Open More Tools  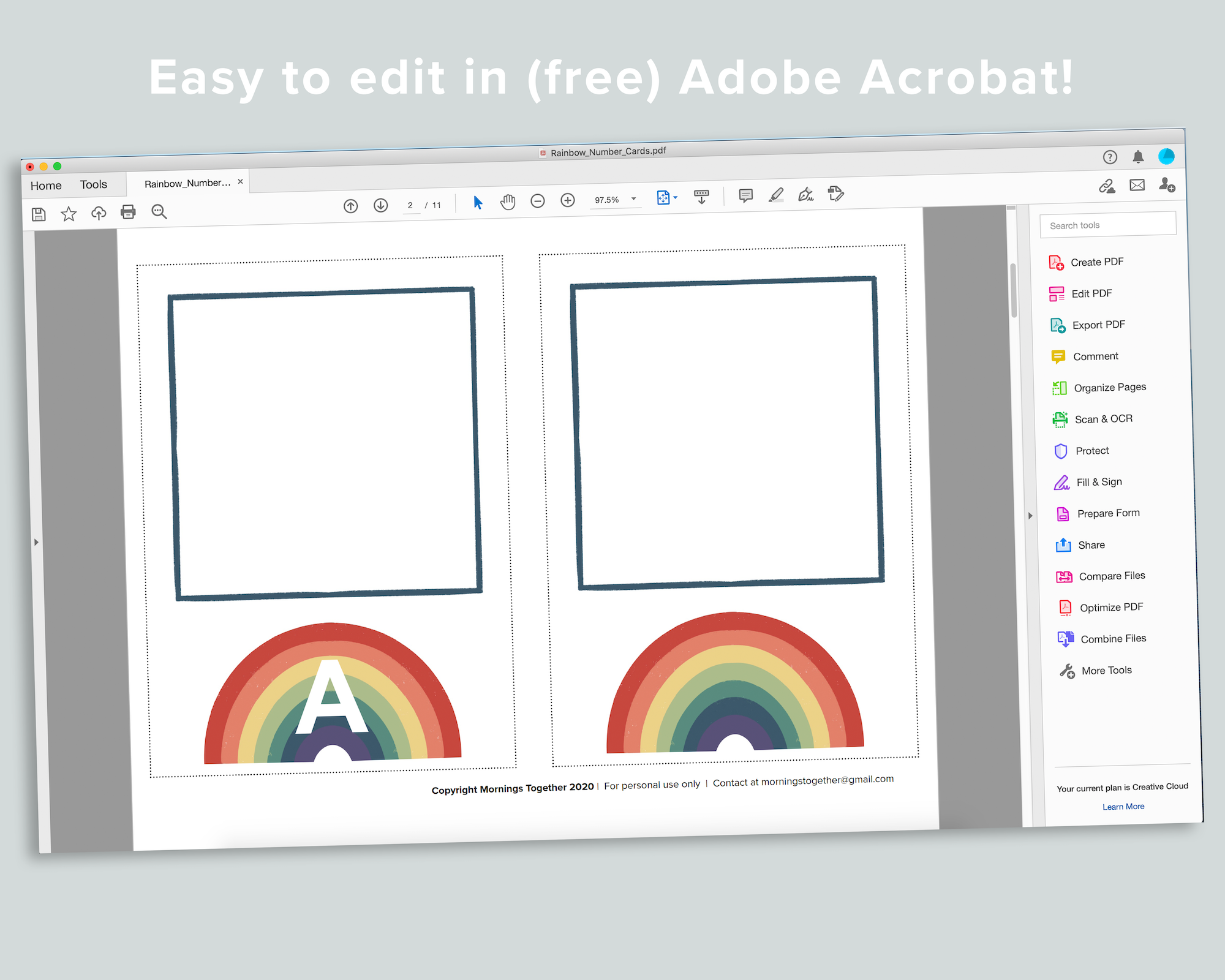tap(1096, 671)
